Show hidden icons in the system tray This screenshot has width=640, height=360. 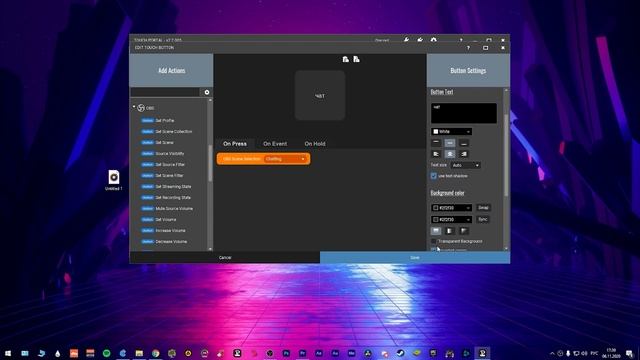[x=552, y=353]
